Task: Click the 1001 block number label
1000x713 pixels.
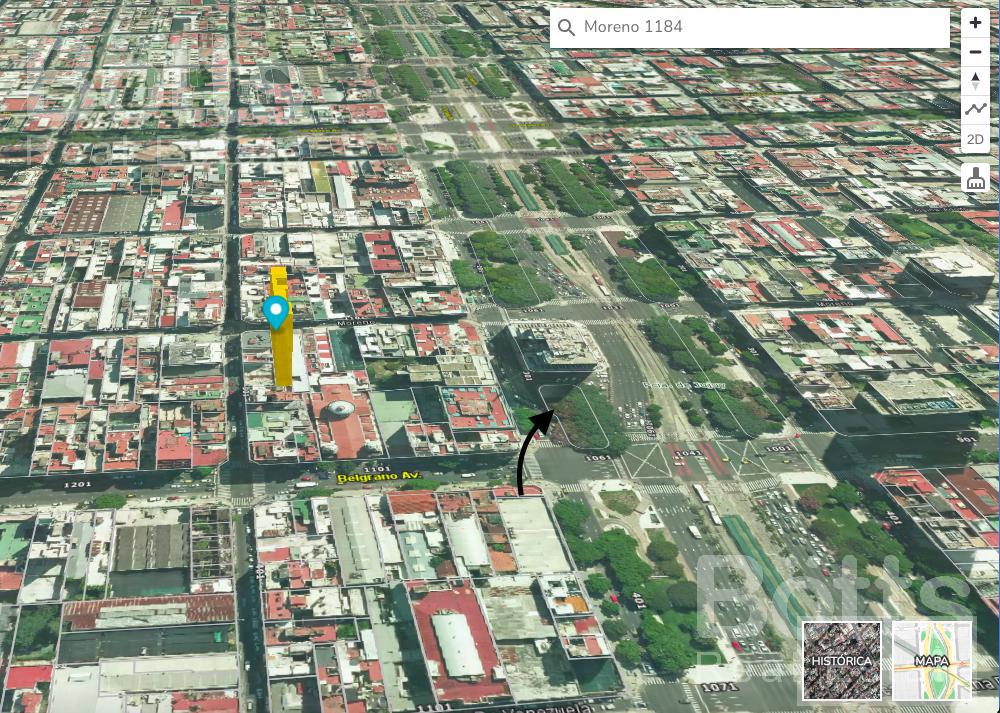Action: click(778, 449)
